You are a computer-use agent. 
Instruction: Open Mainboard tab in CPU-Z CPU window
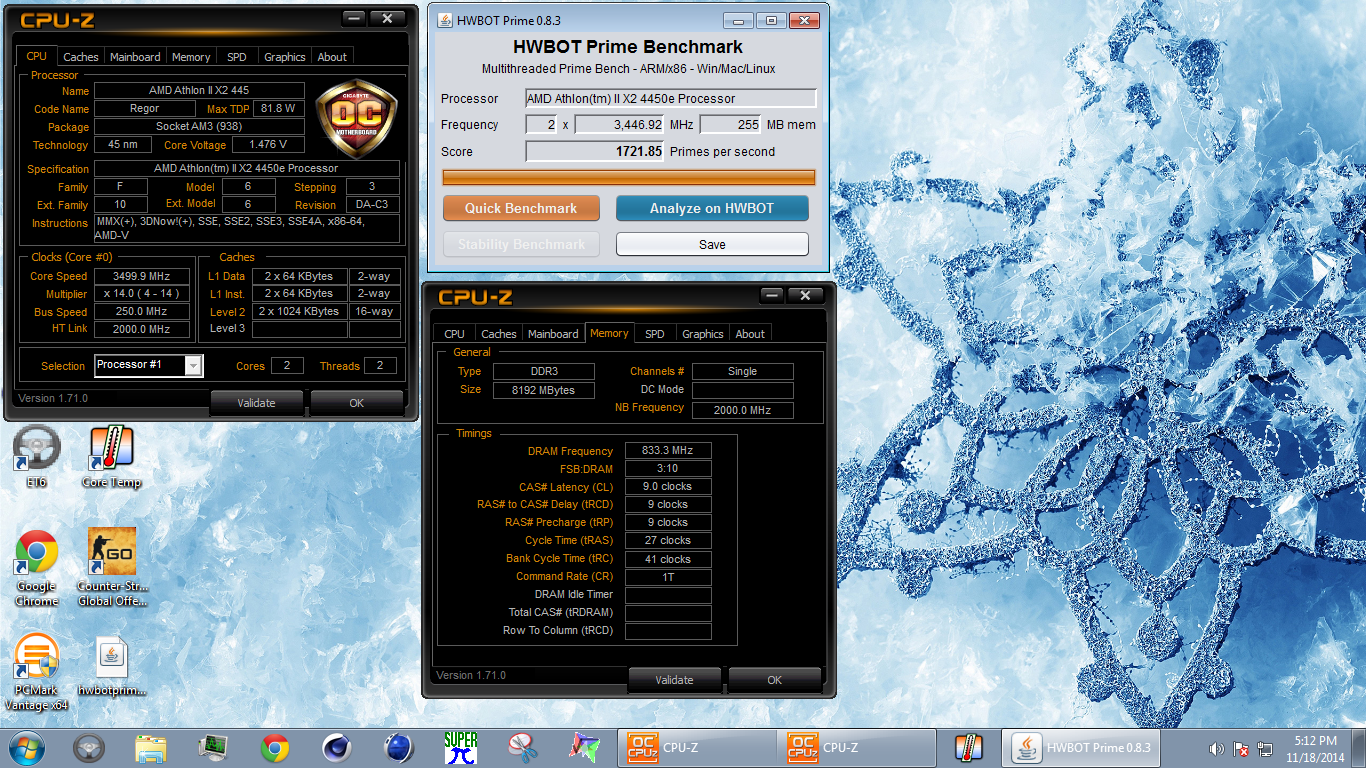click(135, 57)
